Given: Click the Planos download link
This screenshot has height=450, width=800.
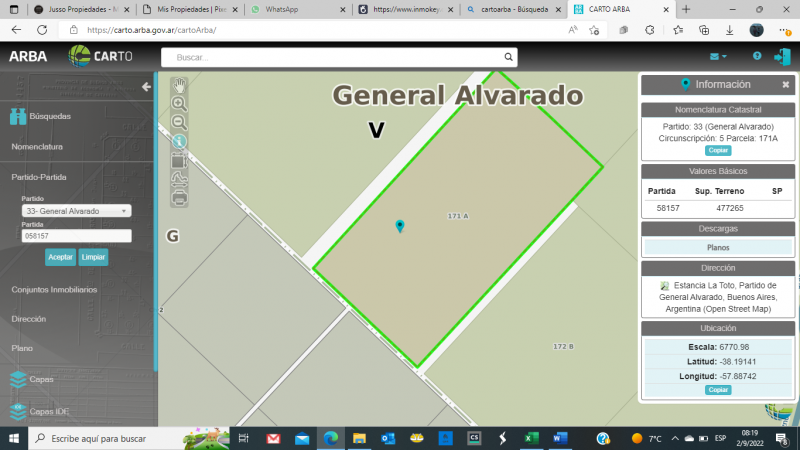Looking at the screenshot, I should pos(717,246).
